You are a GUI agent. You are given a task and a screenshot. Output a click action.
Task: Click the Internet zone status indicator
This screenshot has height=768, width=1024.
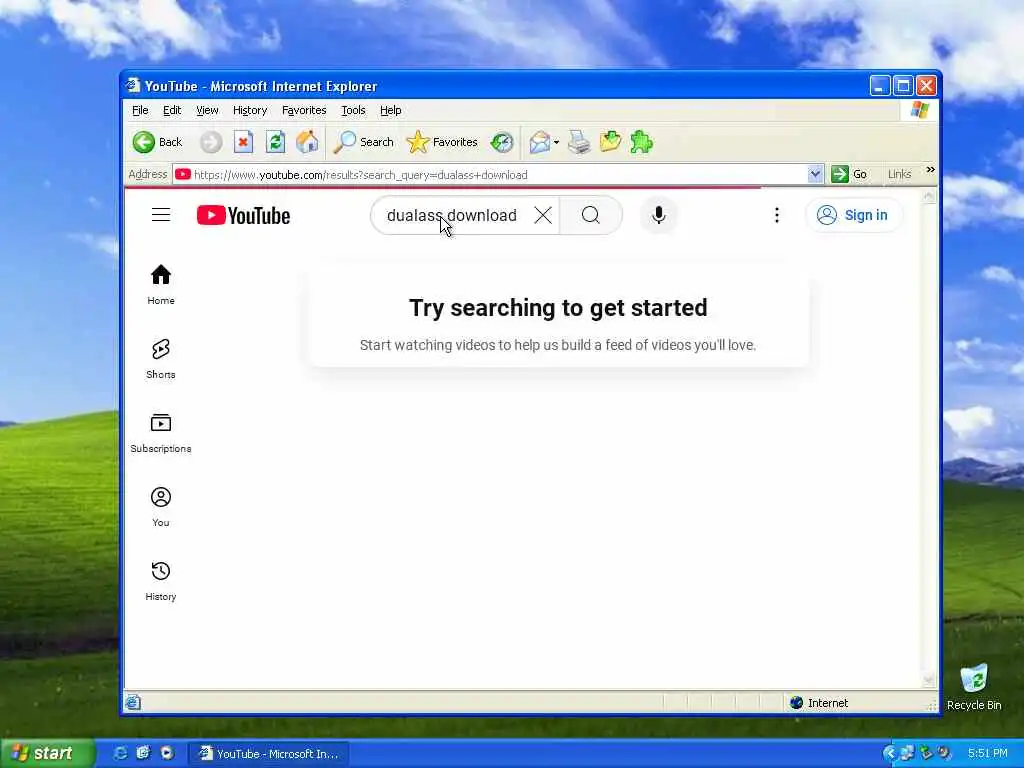coord(819,703)
